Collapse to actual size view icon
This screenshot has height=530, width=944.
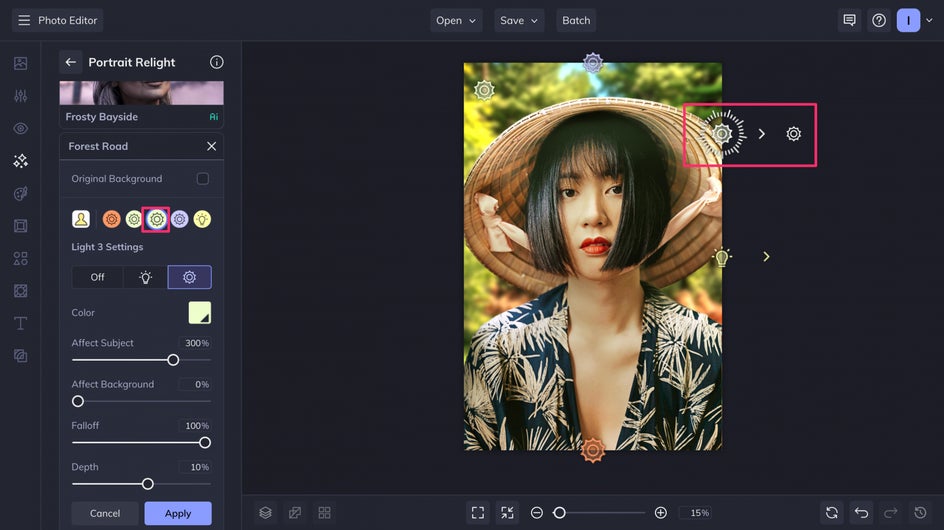click(x=508, y=513)
